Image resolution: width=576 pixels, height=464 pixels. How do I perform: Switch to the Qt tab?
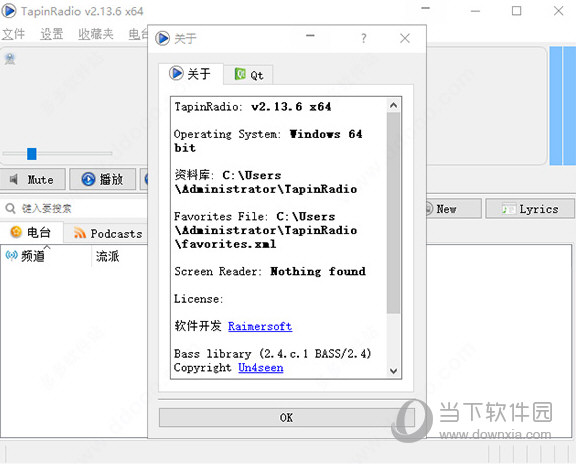249,75
